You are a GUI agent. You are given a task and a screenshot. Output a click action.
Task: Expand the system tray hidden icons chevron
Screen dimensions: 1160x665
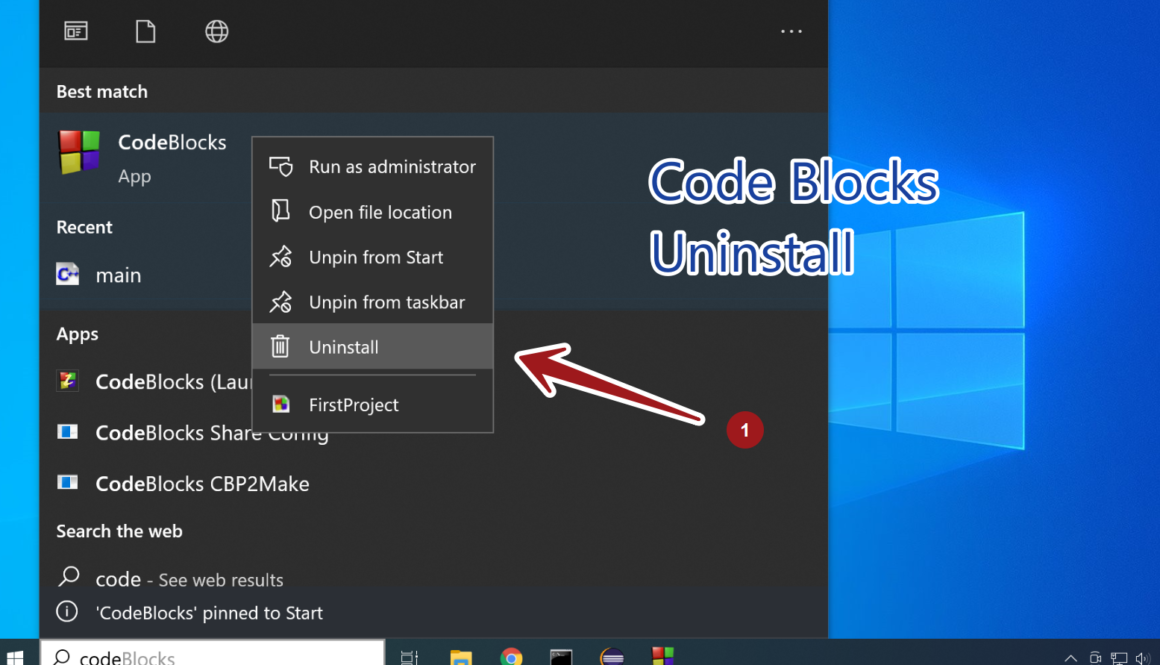[x=1070, y=658]
